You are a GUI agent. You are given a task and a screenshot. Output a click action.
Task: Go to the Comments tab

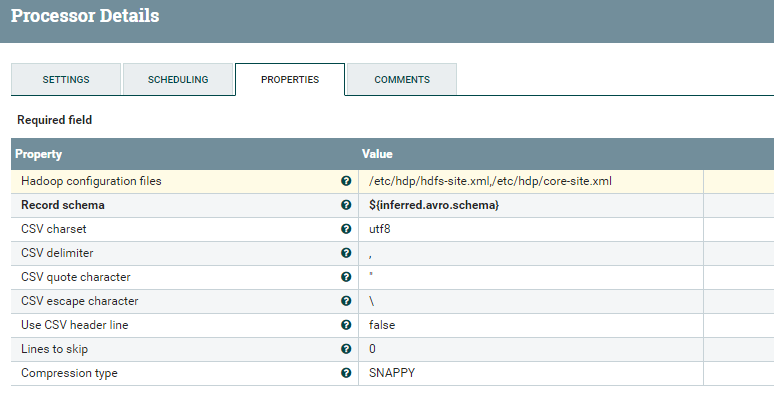click(x=402, y=79)
